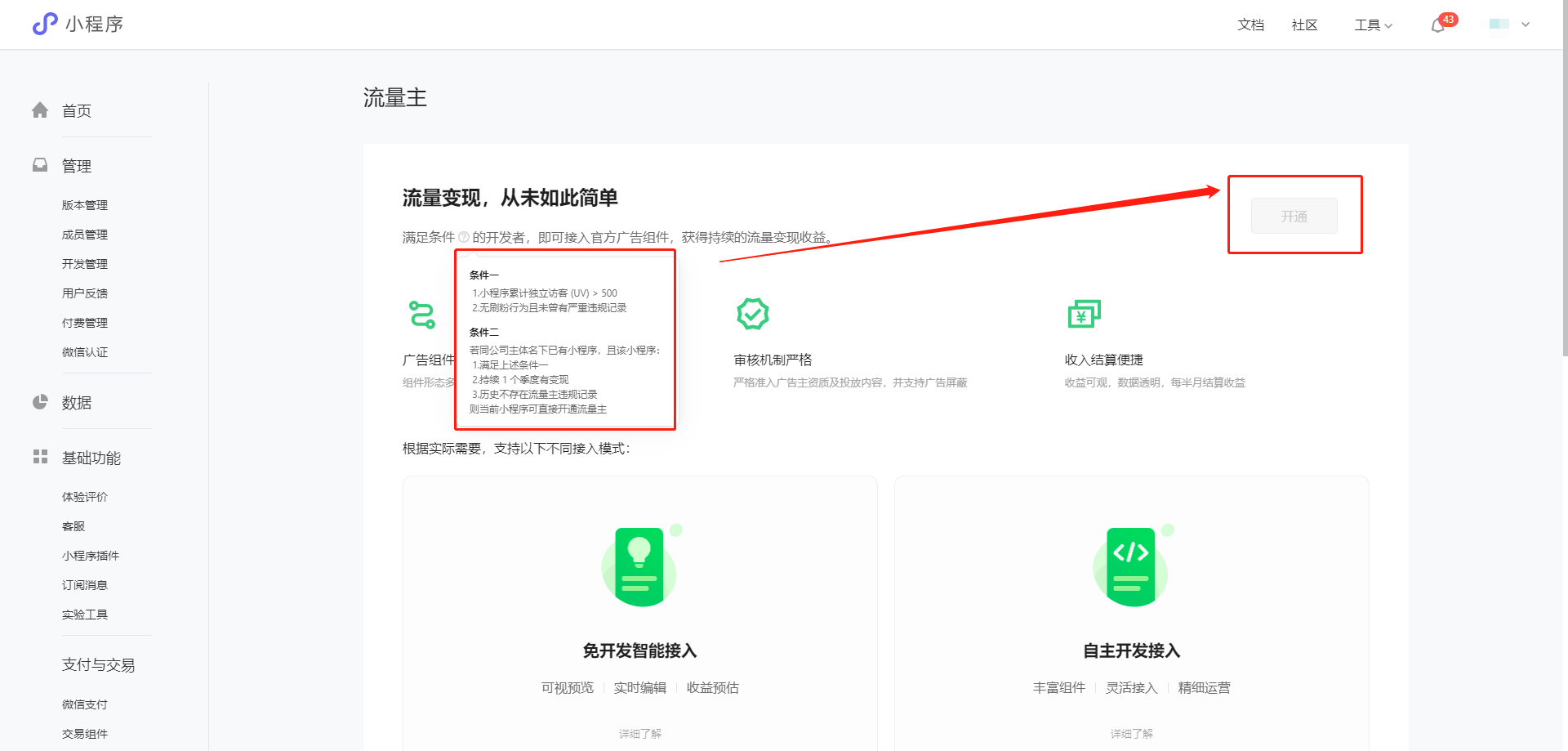Screen dimensions: 1568x751
Task: Click the 管理 inbox icon in sidebar
Action: tap(40, 166)
